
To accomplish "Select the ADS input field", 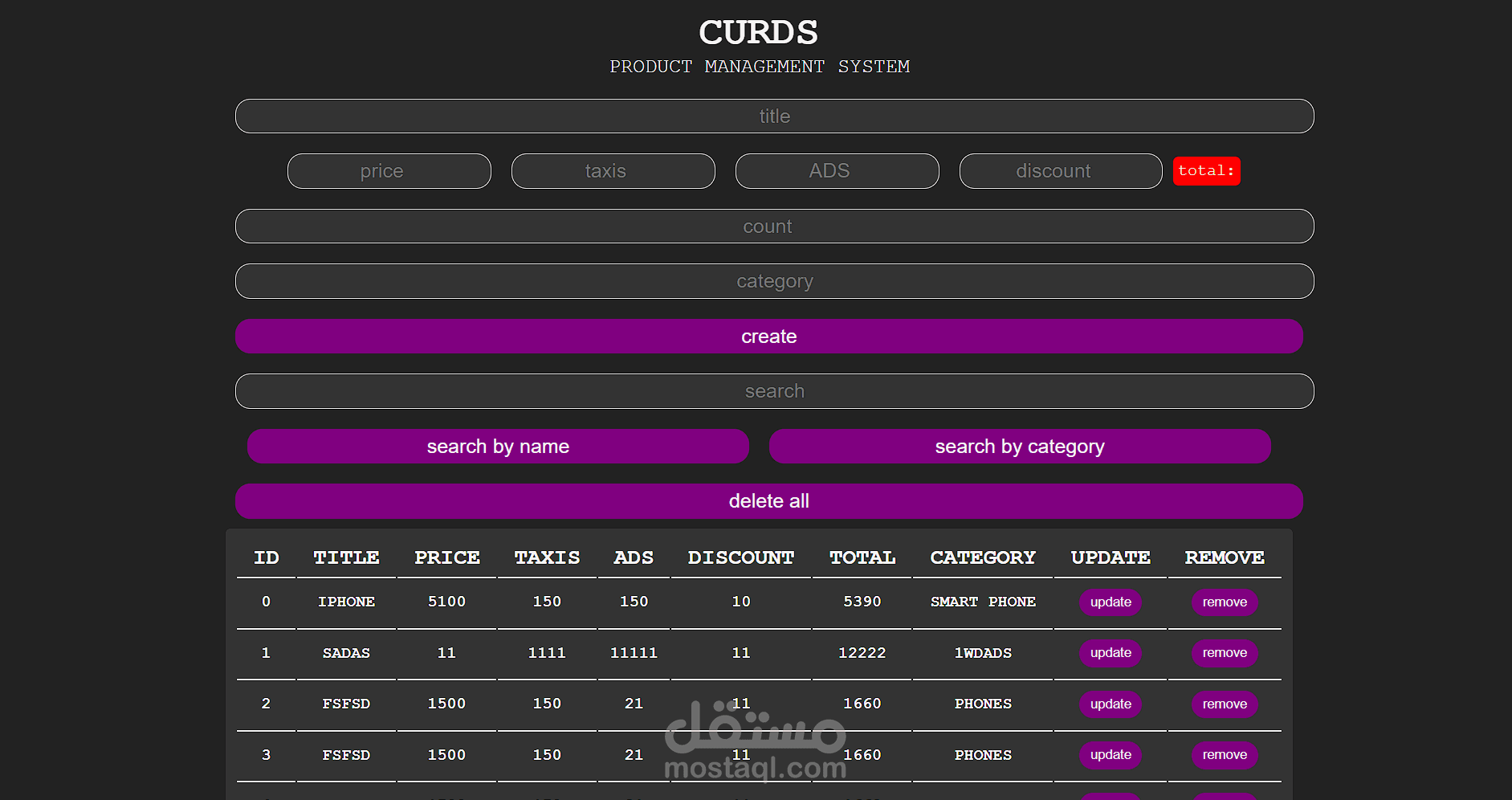I will pos(836,170).
